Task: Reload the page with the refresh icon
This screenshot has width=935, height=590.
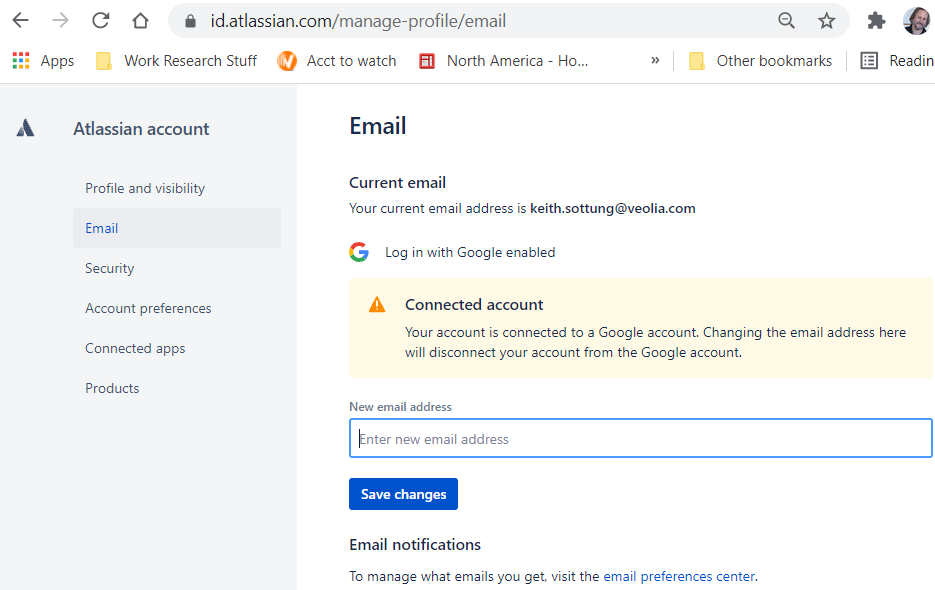Action: [100, 21]
